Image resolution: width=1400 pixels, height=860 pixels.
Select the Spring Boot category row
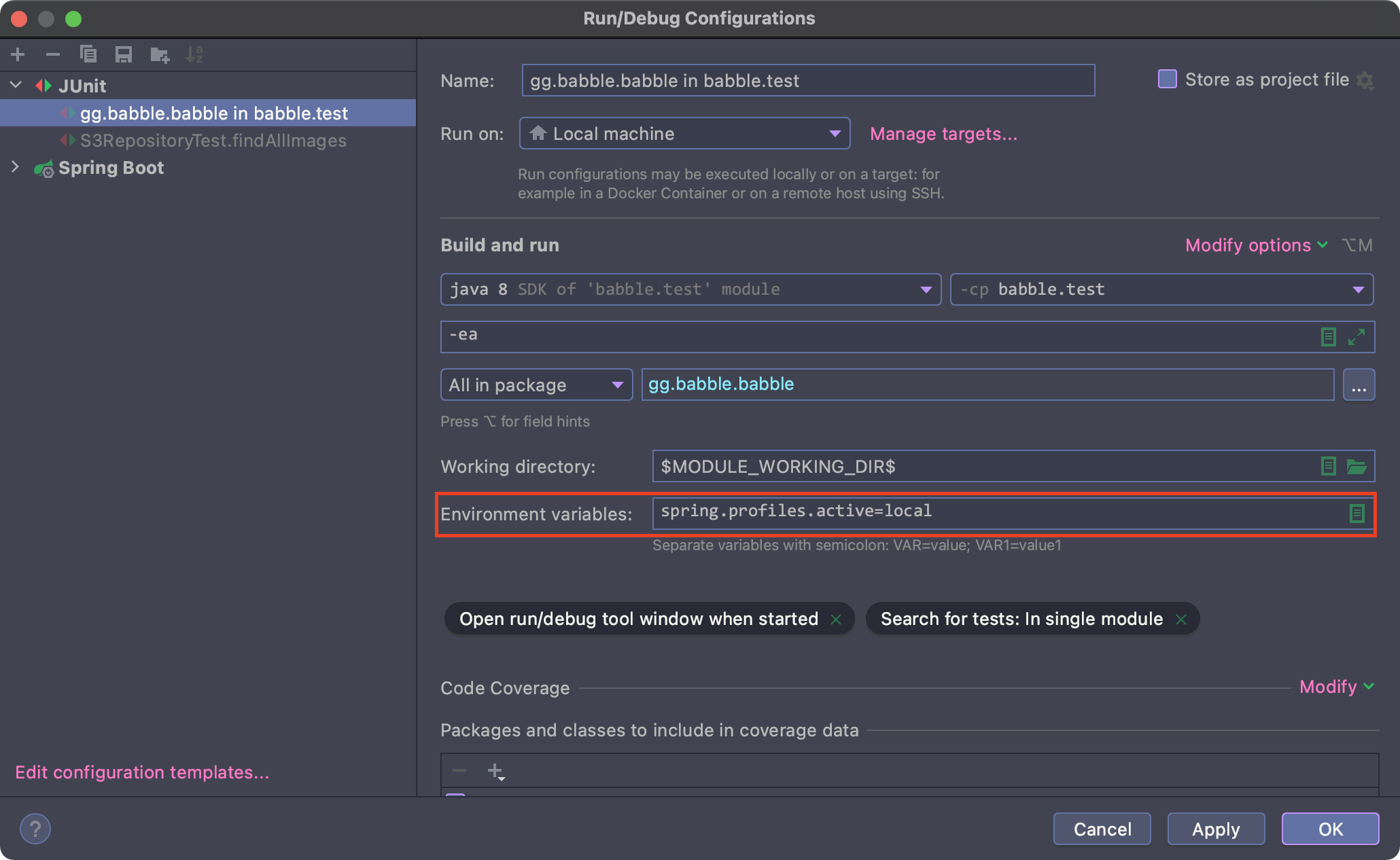pyautogui.click(x=208, y=167)
